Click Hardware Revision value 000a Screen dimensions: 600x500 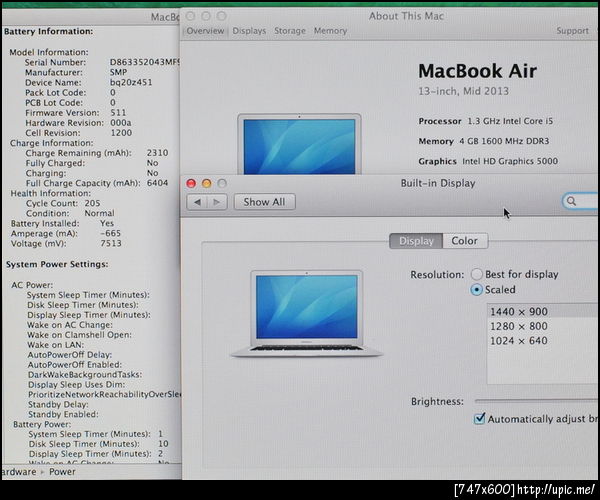(121, 123)
